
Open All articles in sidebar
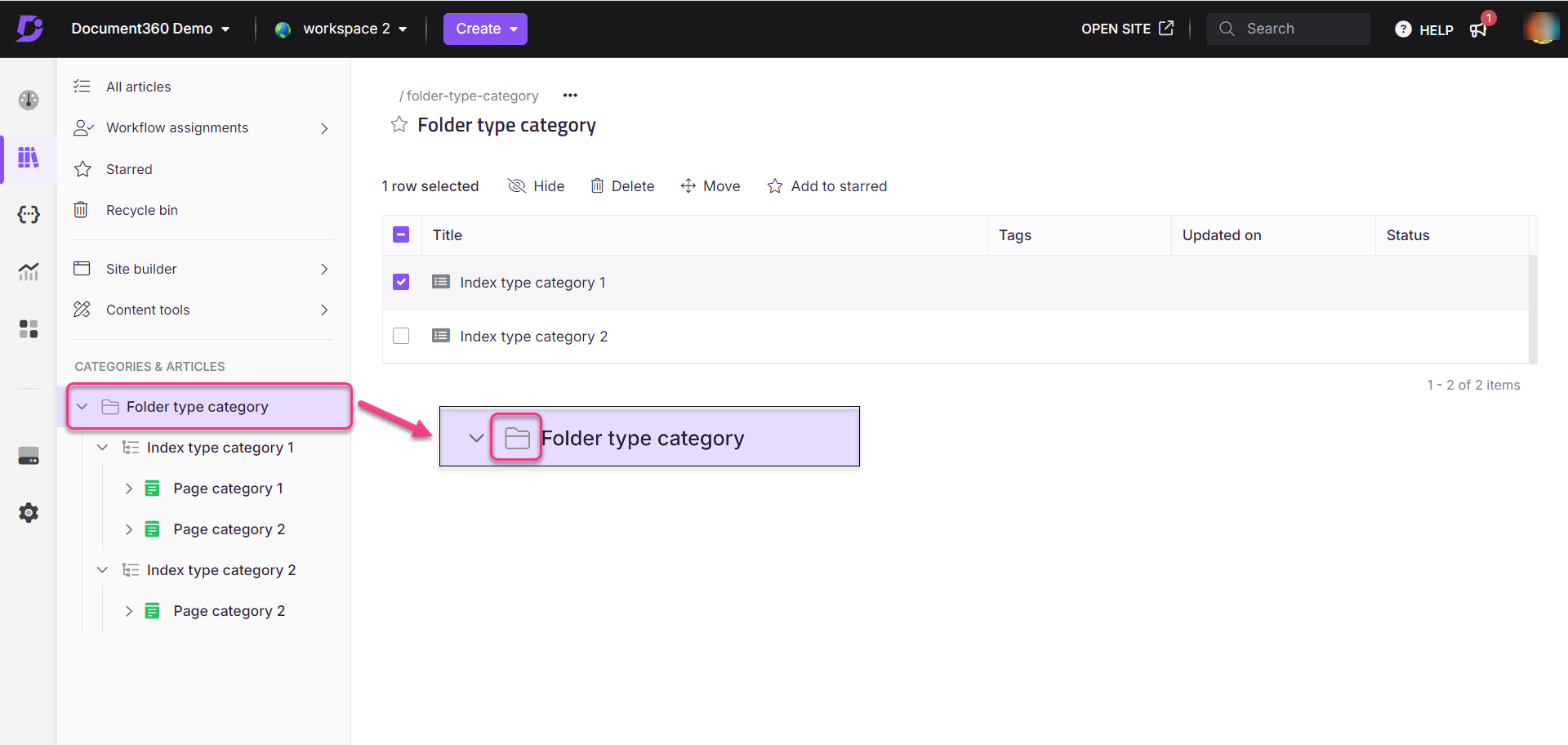point(138,87)
